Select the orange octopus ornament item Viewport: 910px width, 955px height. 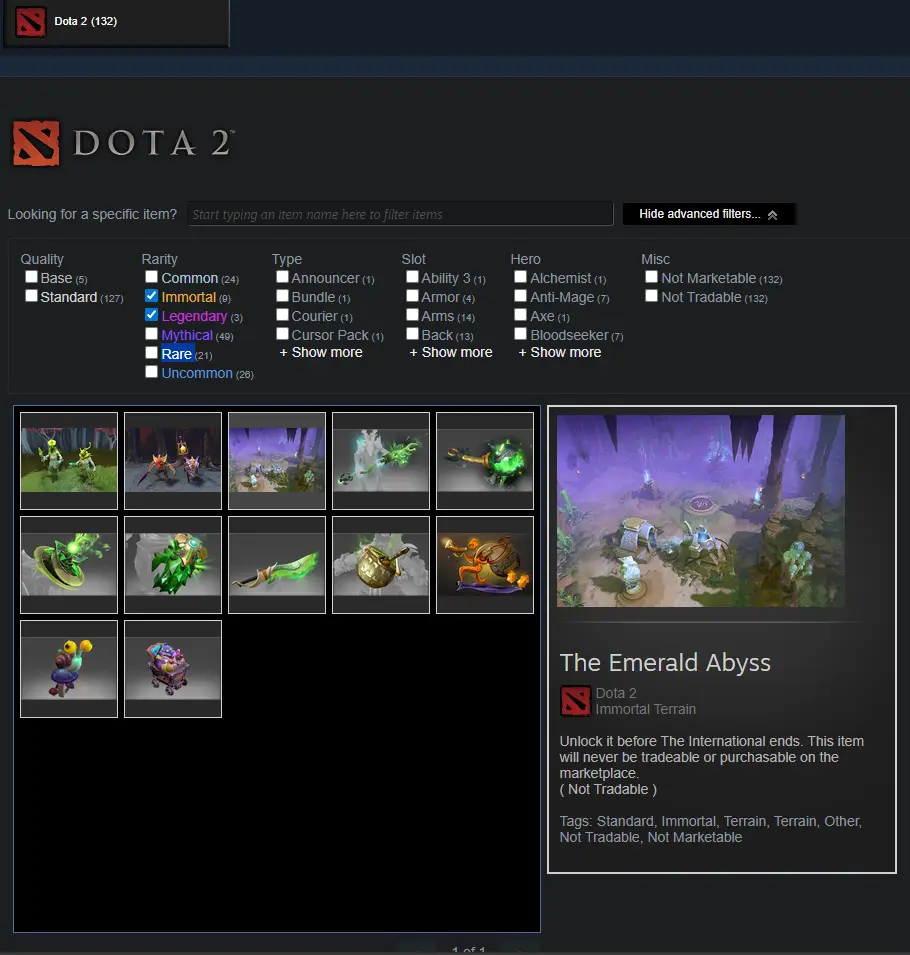pos(485,565)
